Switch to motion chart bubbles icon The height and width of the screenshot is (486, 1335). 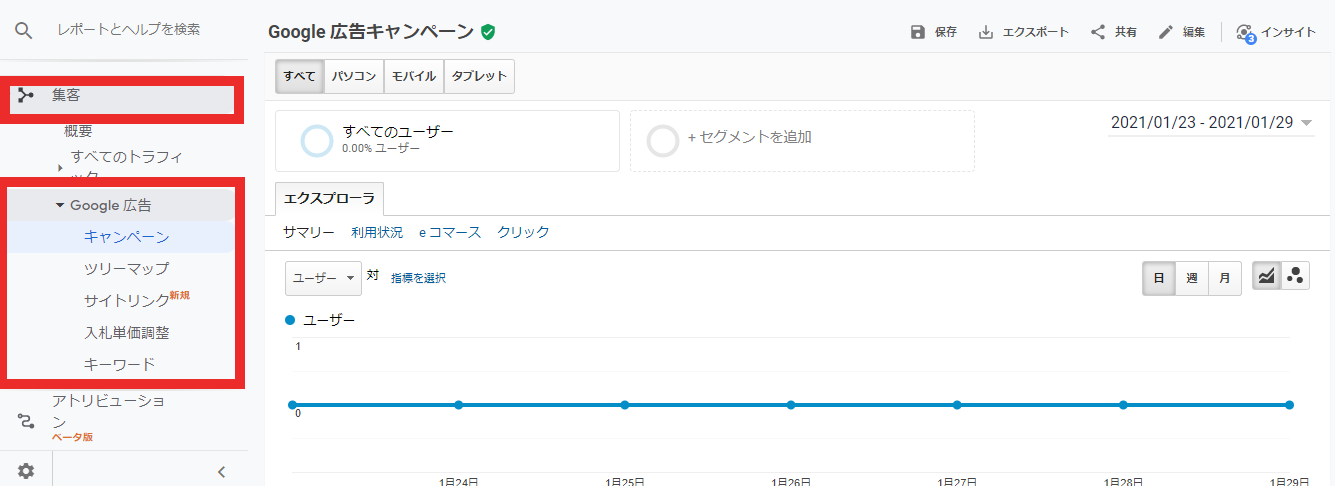point(1295,277)
